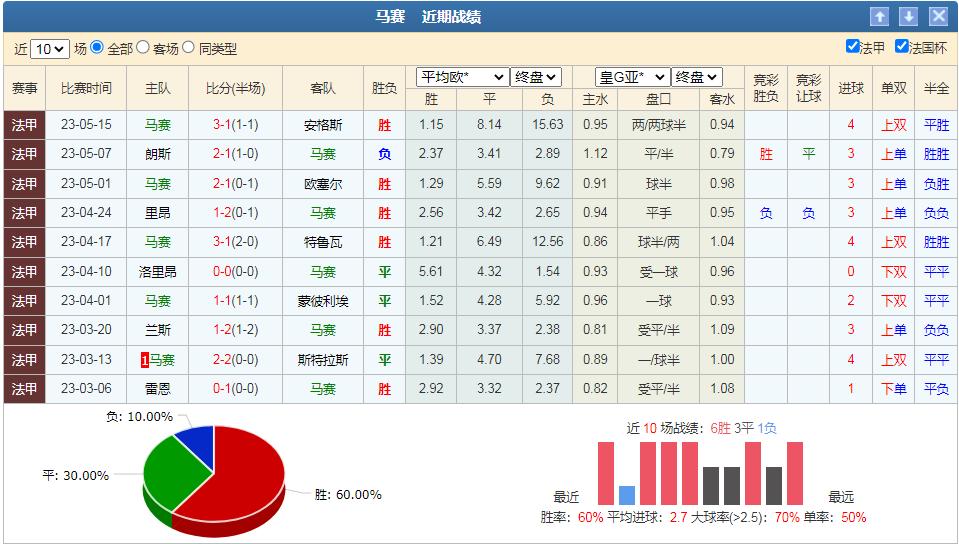Click the 胜: 60.00% pie label
Screen dimensions: 959x544
pyautogui.click(x=348, y=494)
